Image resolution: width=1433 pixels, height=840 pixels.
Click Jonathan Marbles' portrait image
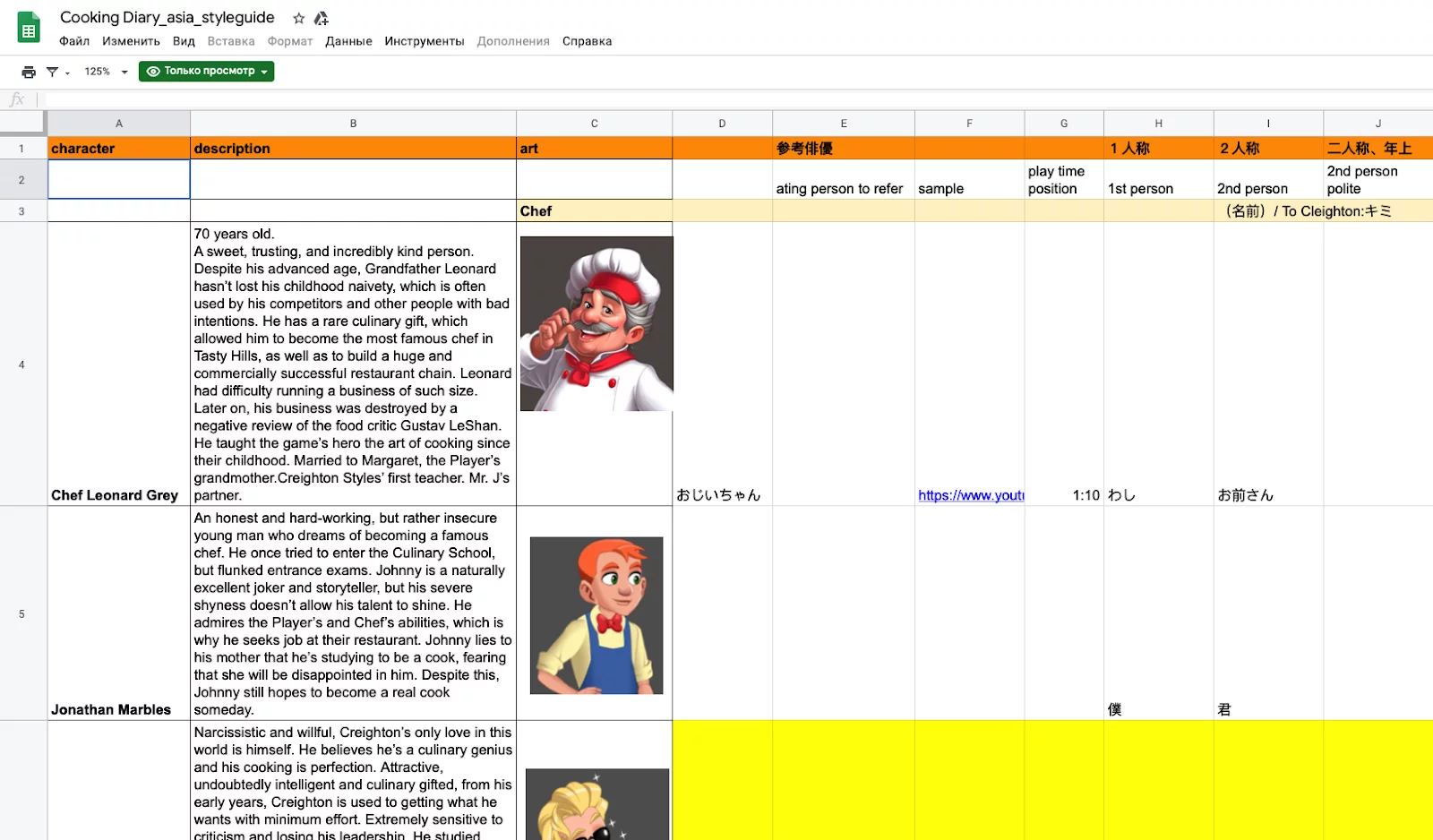596,615
